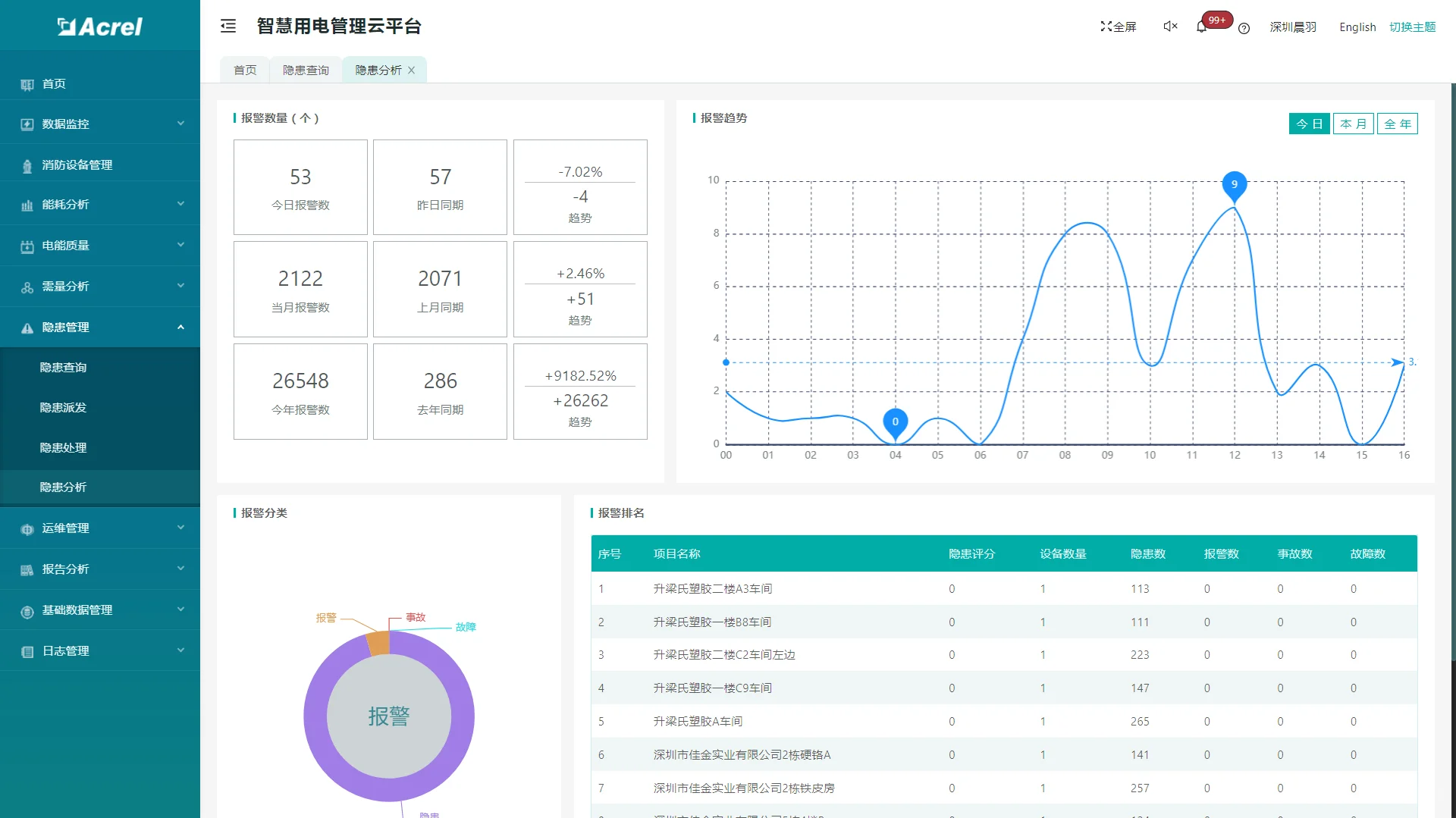The width and height of the screenshot is (1456, 818).
Task: Go to the 首页 tab
Action: pyautogui.click(x=243, y=69)
